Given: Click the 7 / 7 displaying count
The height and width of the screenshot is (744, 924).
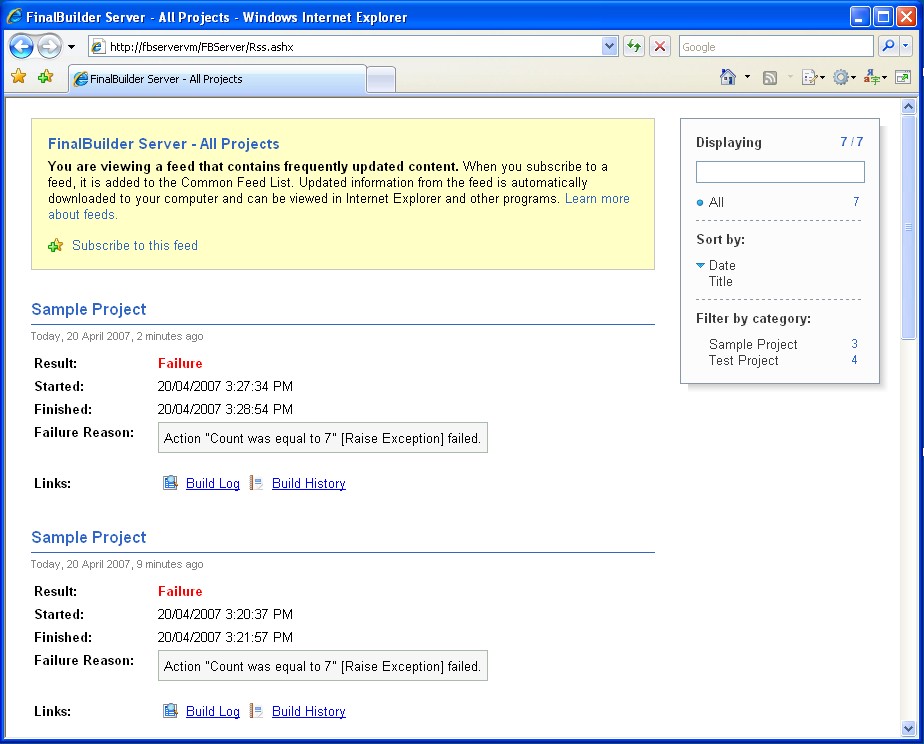Looking at the screenshot, I should click(852, 141).
